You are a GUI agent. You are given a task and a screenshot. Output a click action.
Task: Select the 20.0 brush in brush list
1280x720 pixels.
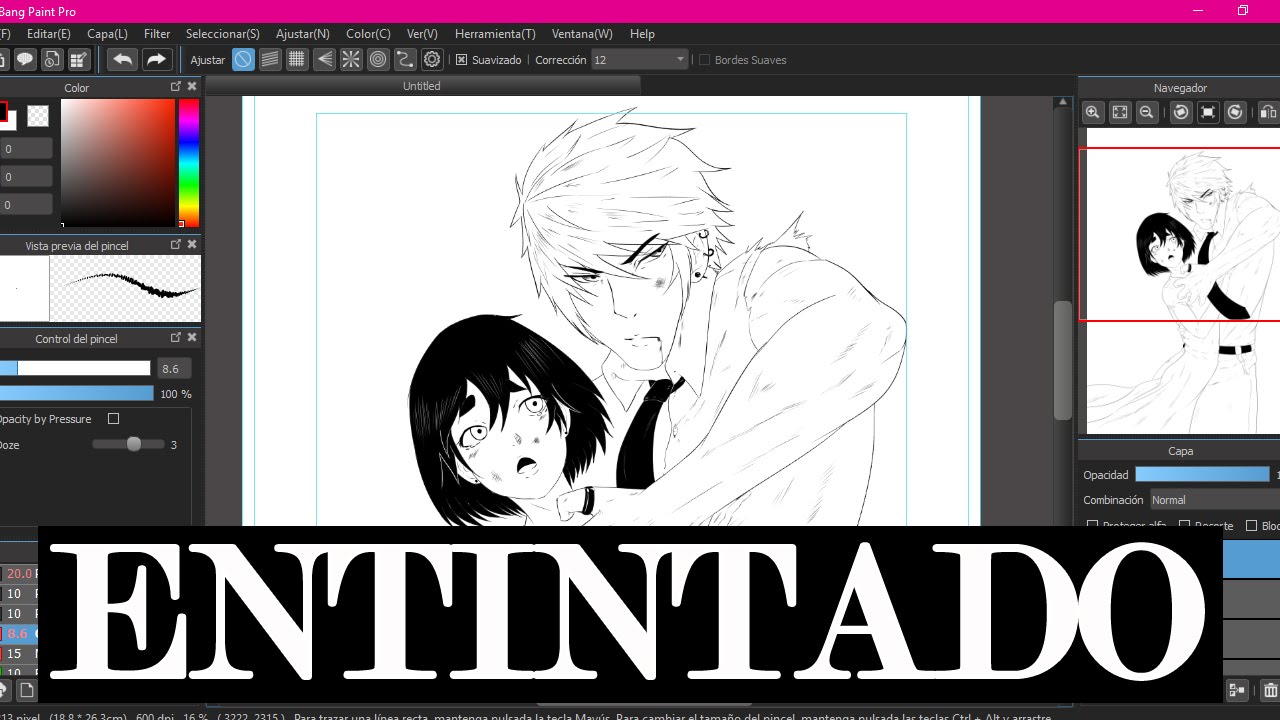[19, 573]
